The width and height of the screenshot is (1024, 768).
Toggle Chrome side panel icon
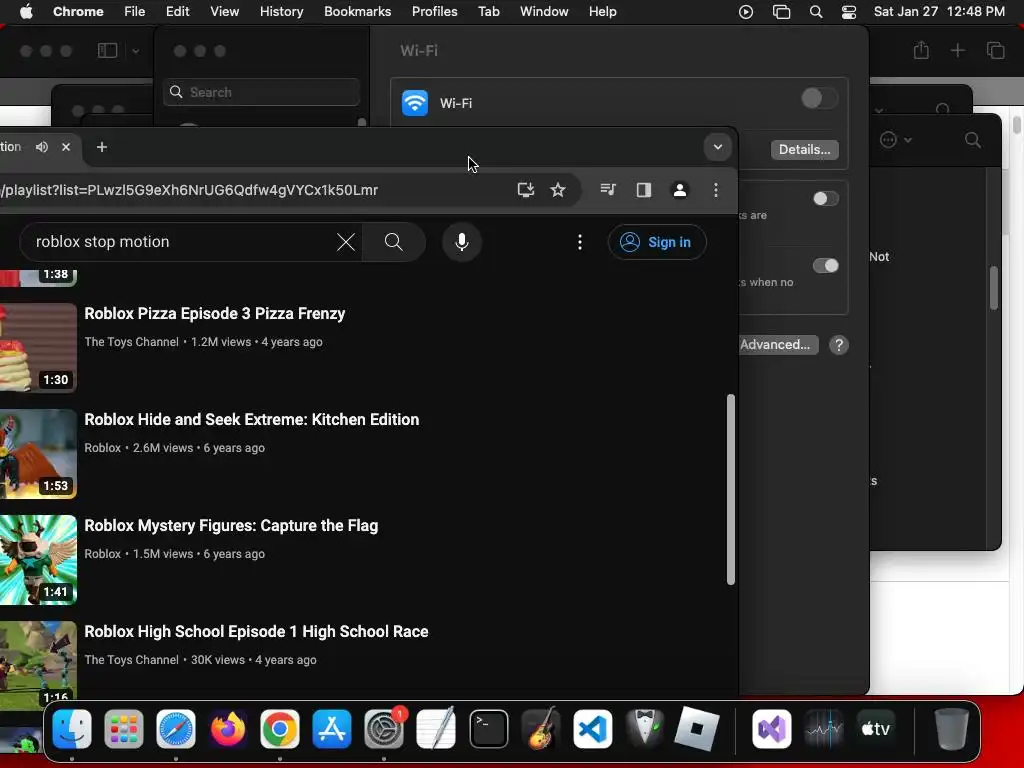pos(644,190)
